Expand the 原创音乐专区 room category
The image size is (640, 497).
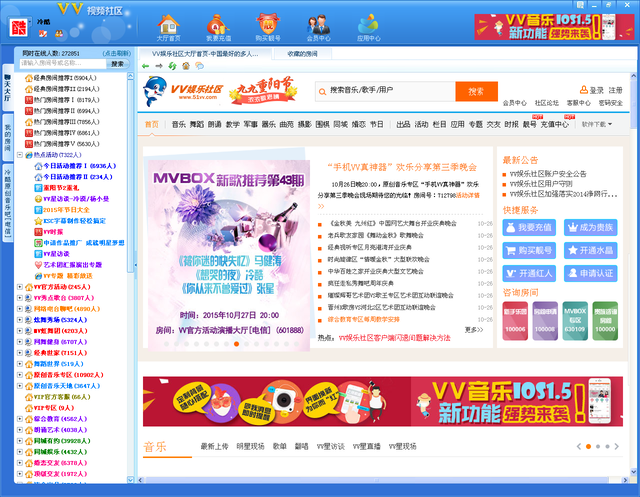click(22, 374)
